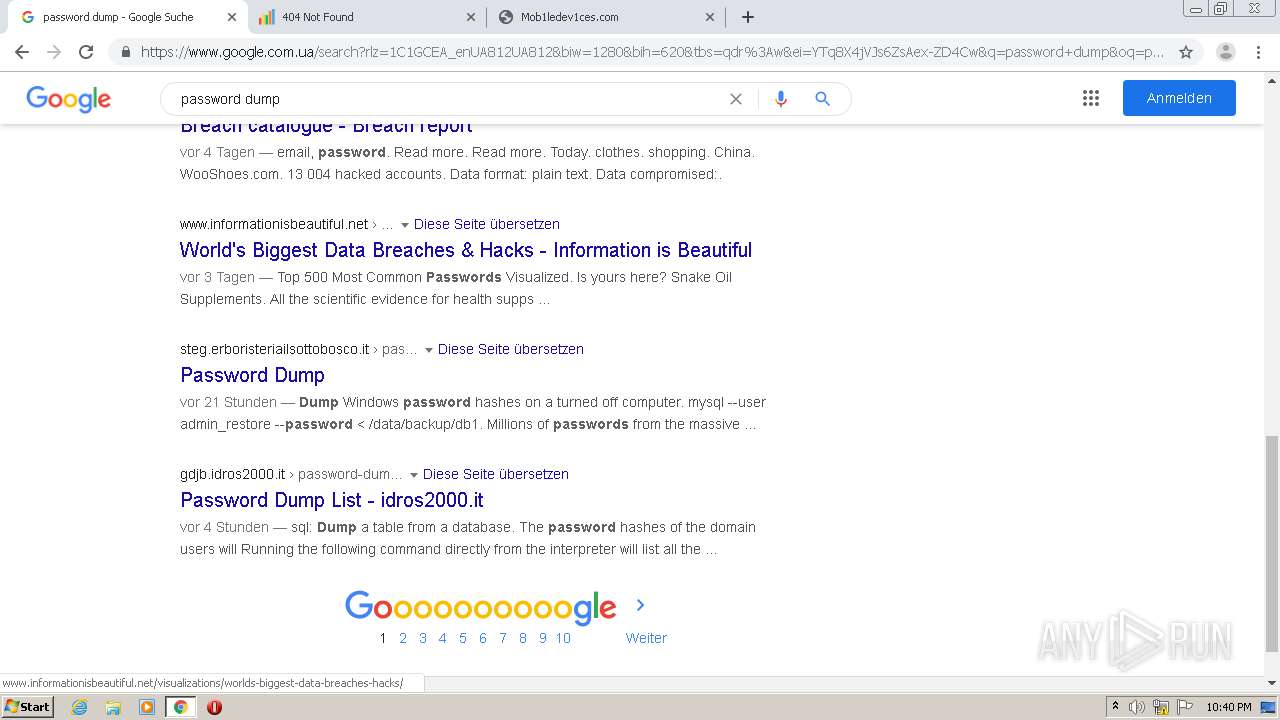
Task: Go to results page 2
Action: [x=403, y=638]
